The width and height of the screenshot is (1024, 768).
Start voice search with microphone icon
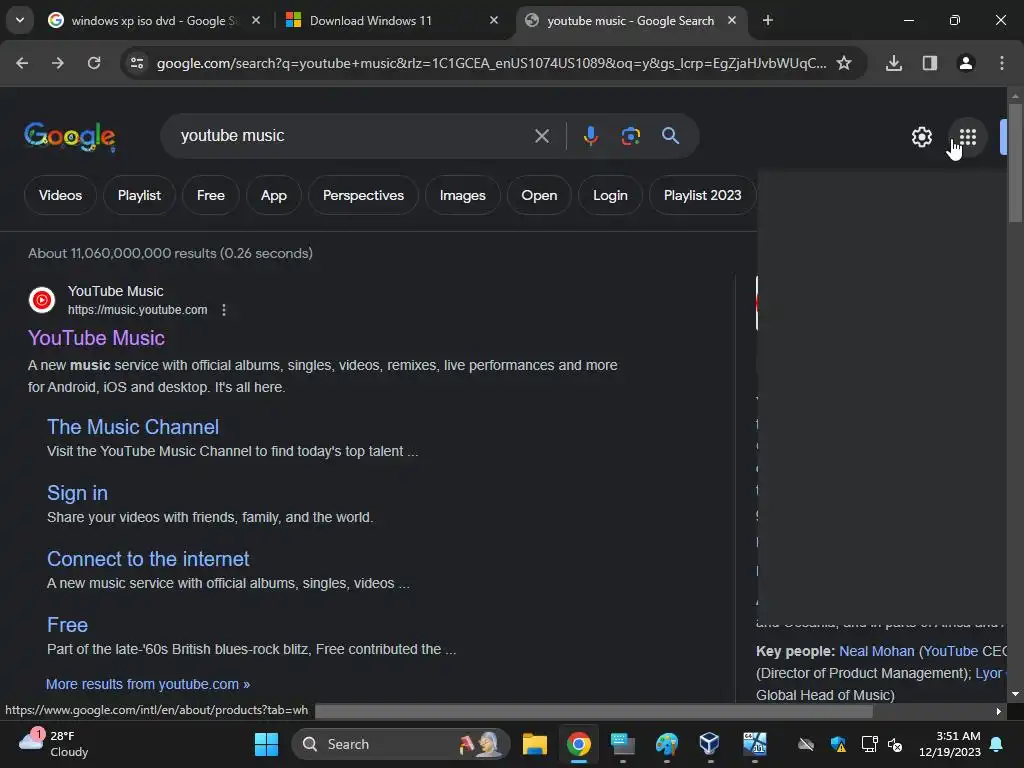pyautogui.click(x=590, y=136)
